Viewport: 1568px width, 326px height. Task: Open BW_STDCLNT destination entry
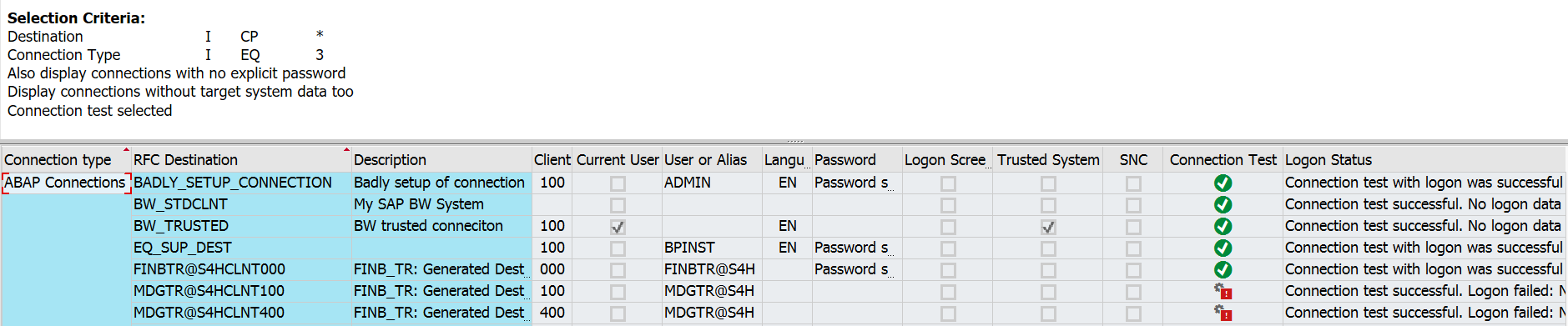[x=180, y=204]
